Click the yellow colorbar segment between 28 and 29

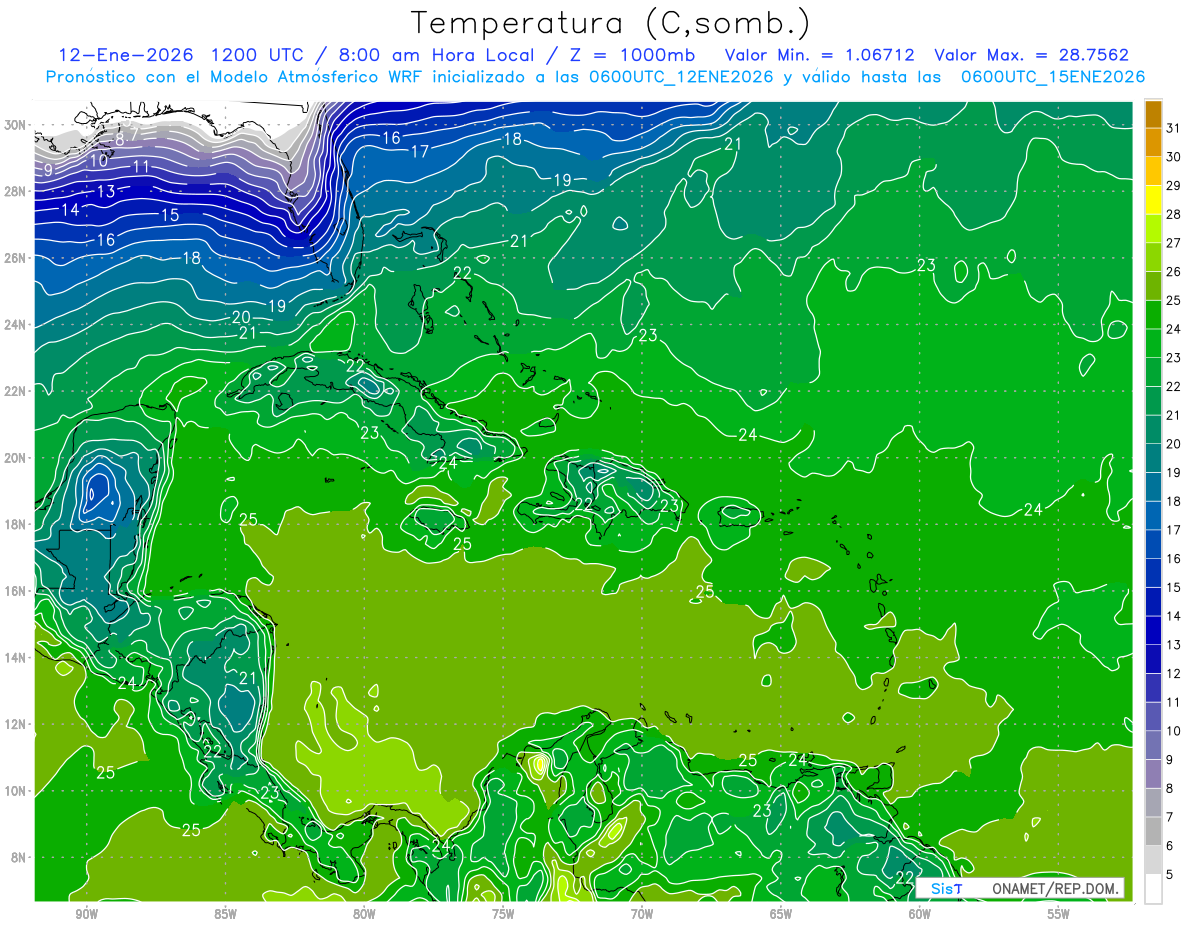[1153, 200]
